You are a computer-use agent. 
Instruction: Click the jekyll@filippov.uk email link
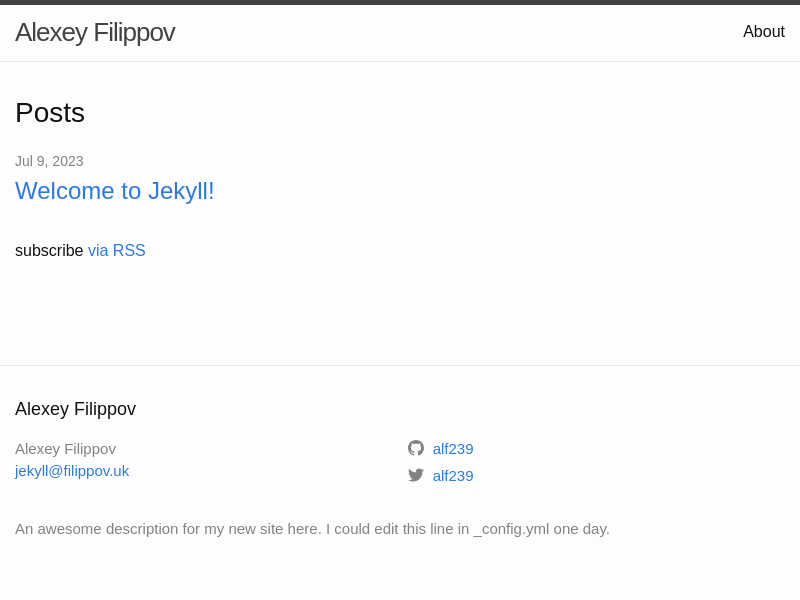(x=72, y=471)
